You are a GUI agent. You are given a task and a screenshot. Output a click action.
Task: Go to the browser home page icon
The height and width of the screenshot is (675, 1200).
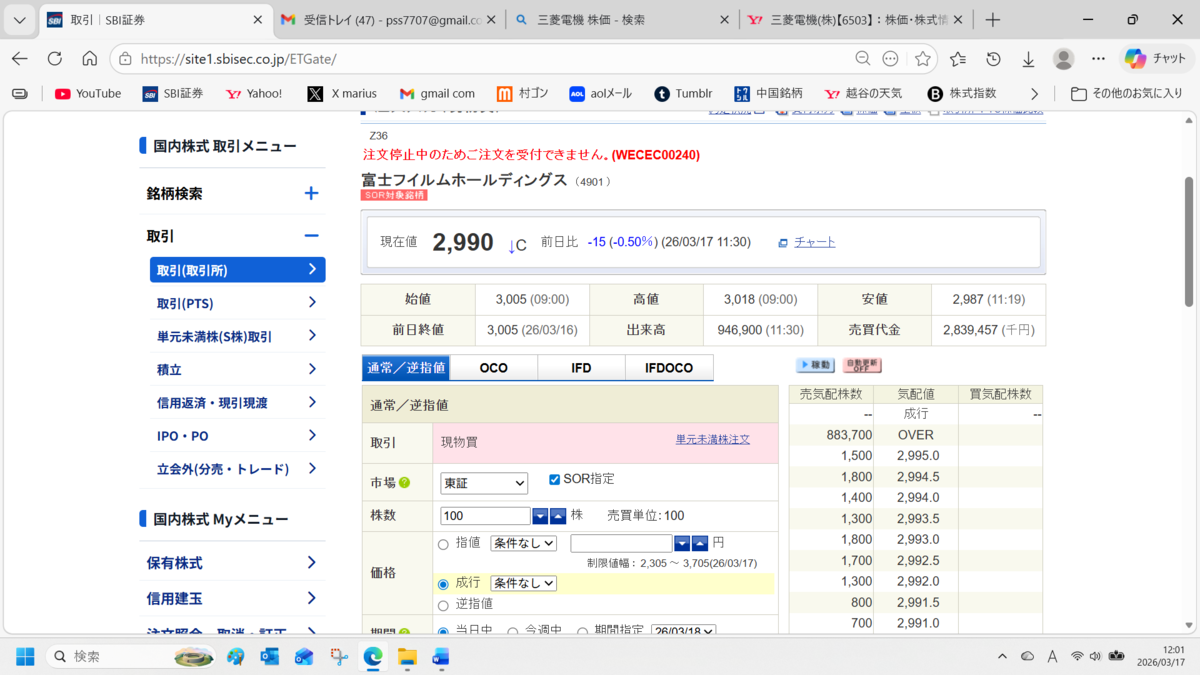pos(90,59)
